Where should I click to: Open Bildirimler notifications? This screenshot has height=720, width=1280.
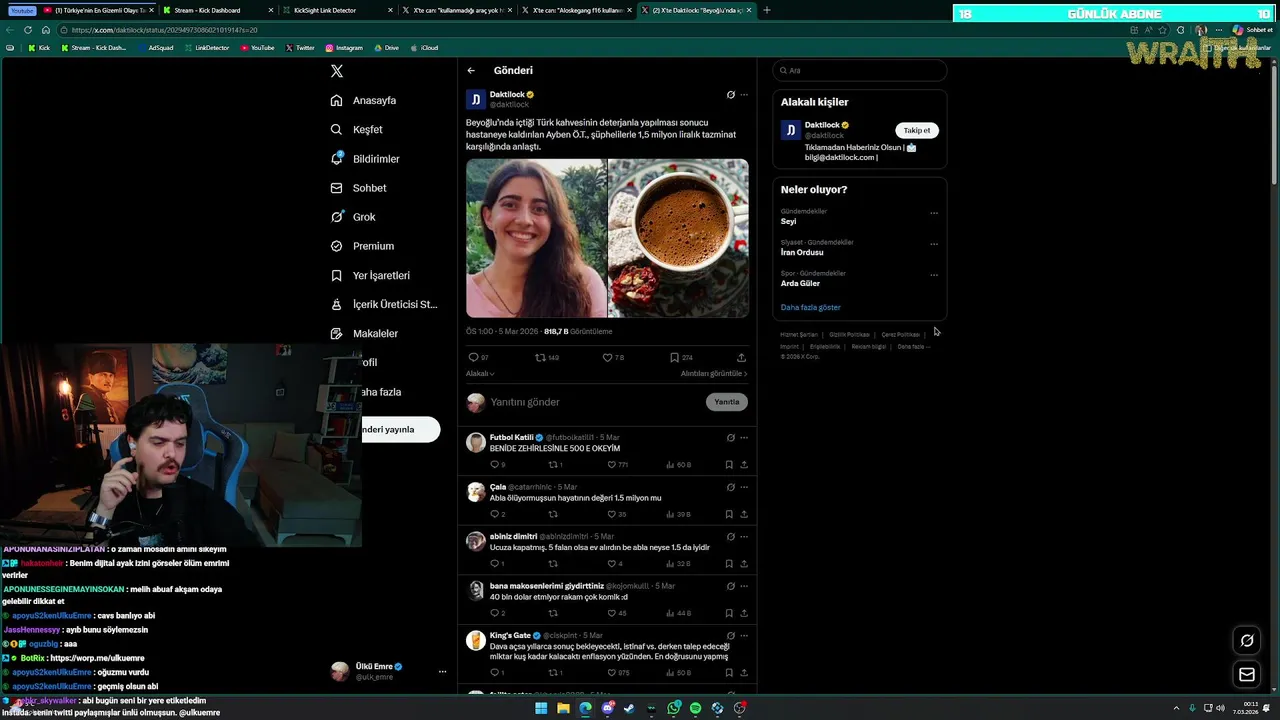[365, 158]
